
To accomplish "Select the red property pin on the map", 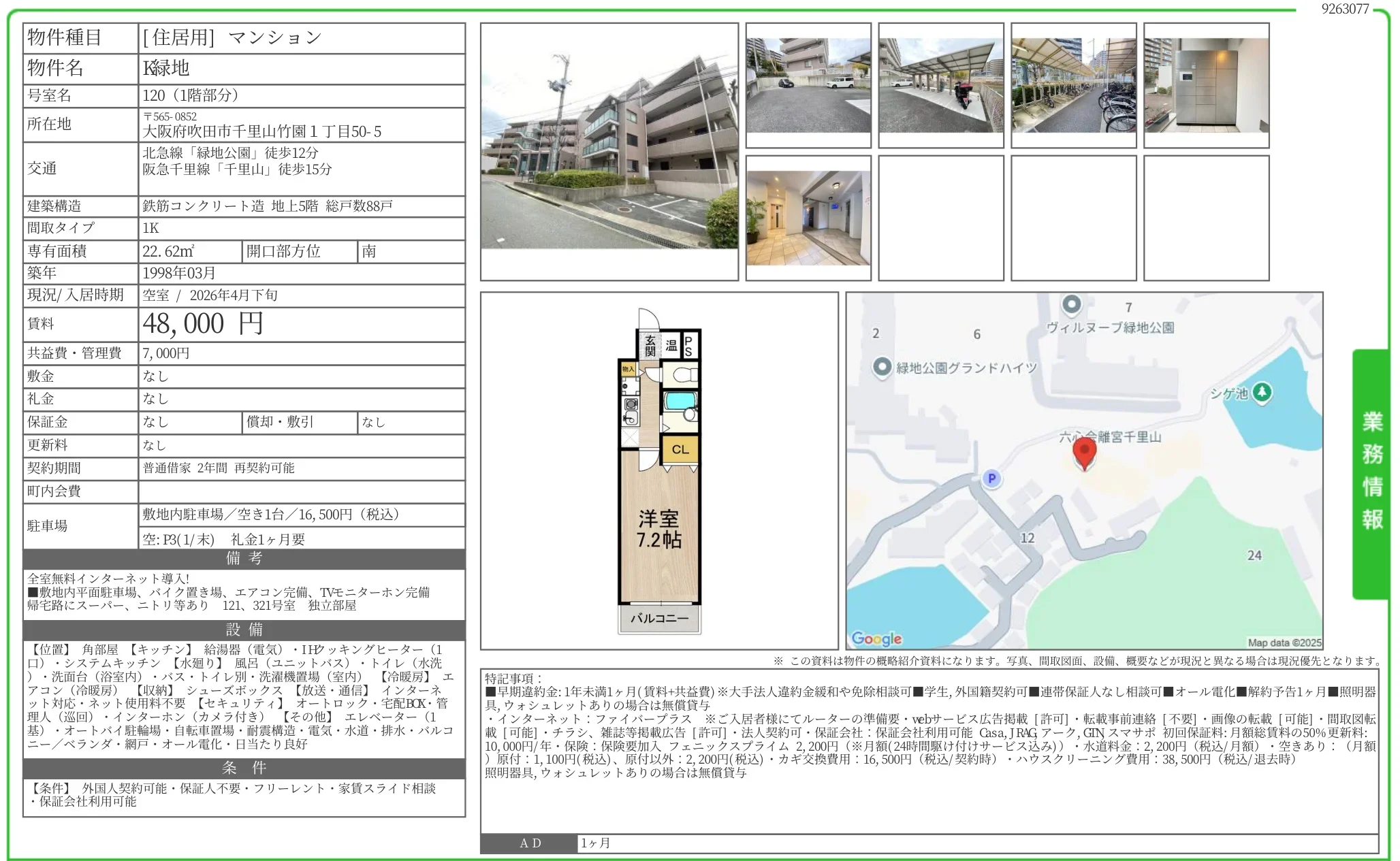I will 1084,453.
